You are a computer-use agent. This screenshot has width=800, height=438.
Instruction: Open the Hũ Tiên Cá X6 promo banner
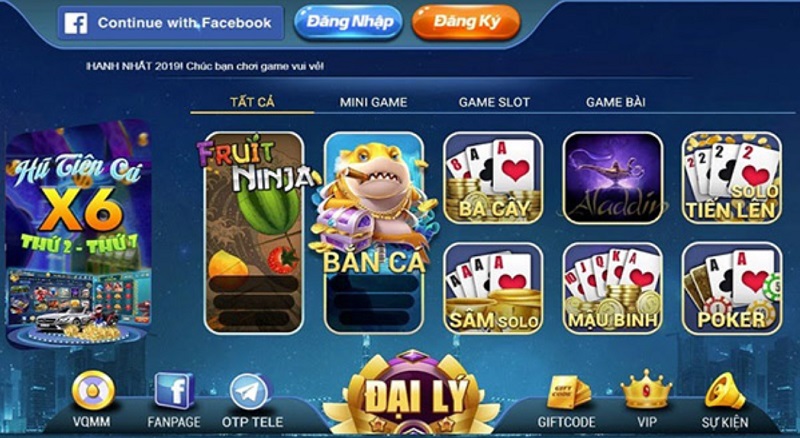point(79,234)
